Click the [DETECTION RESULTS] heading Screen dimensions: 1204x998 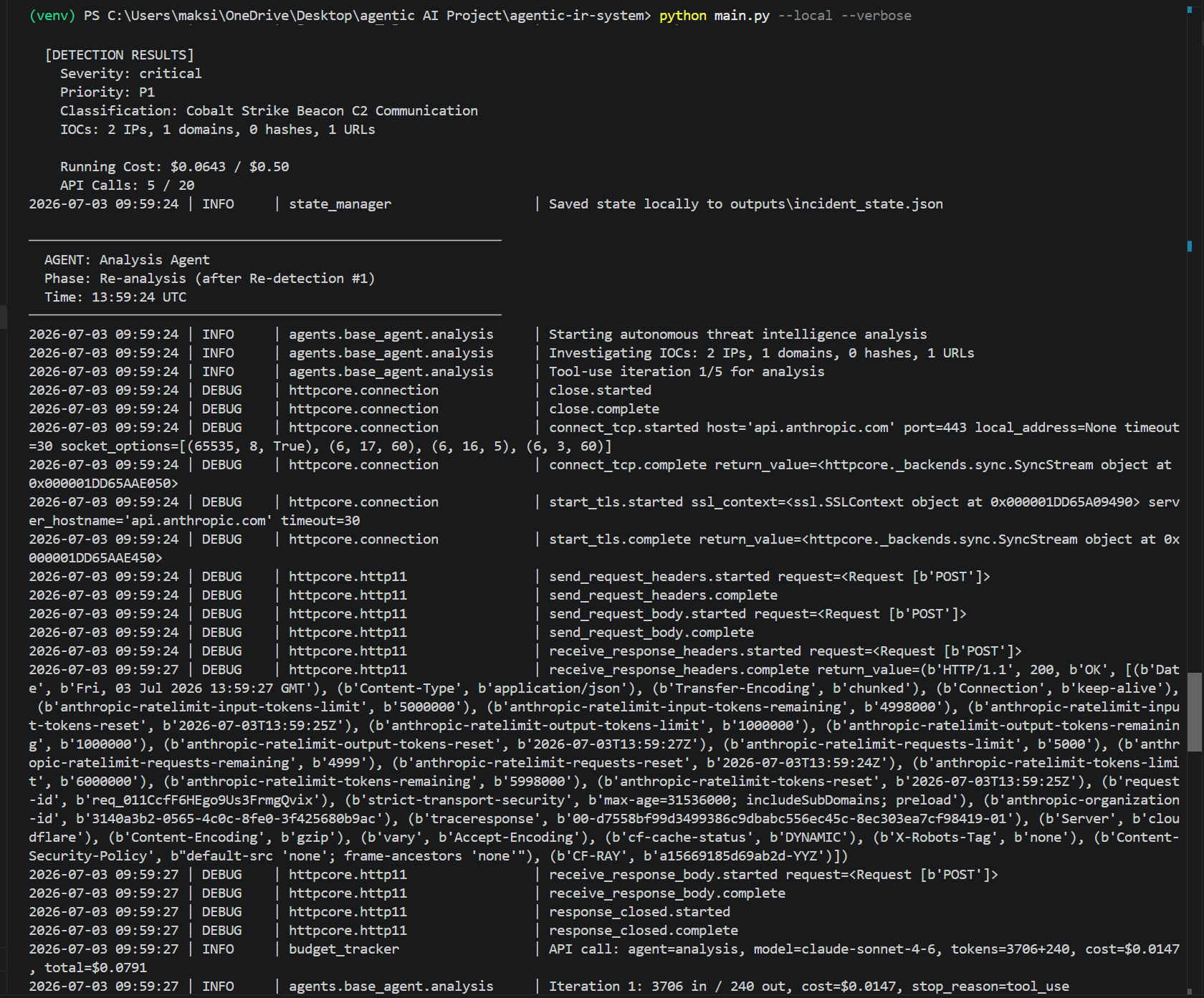pyautogui.click(x=119, y=55)
